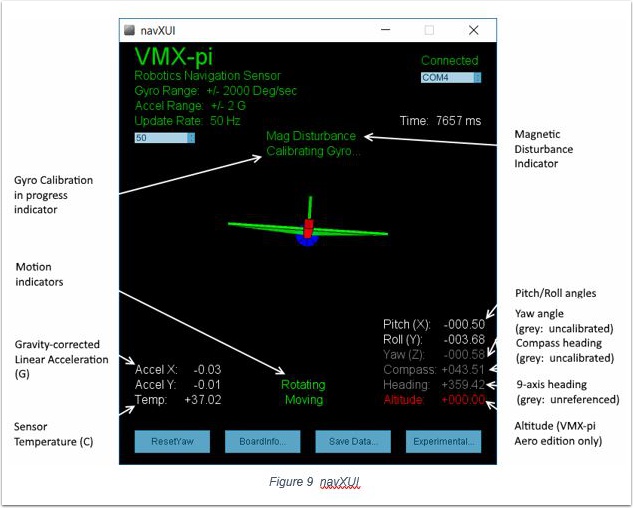Click the Time 7657 ms readout

click(x=440, y=121)
